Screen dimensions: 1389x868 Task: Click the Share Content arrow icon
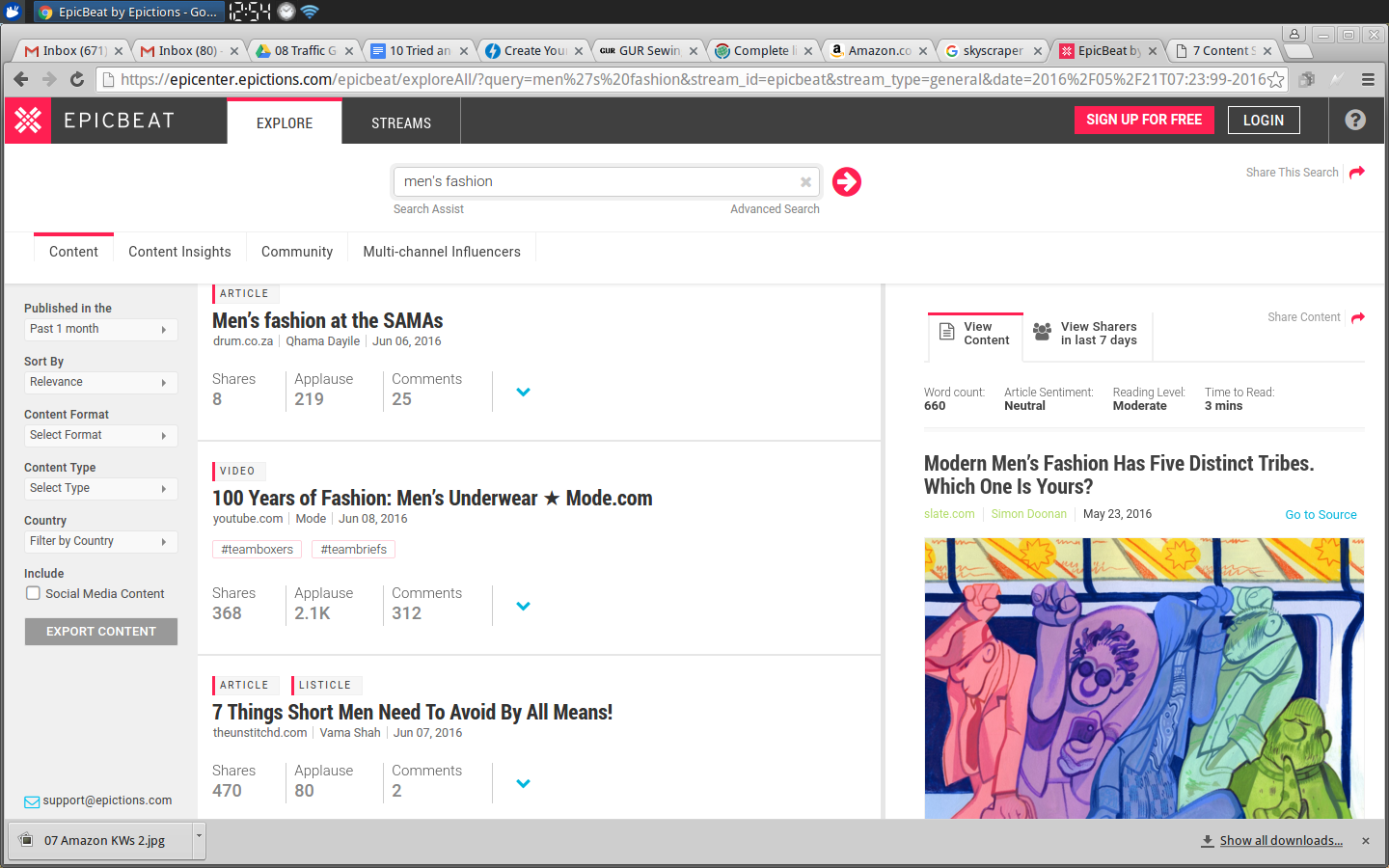tap(1358, 317)
